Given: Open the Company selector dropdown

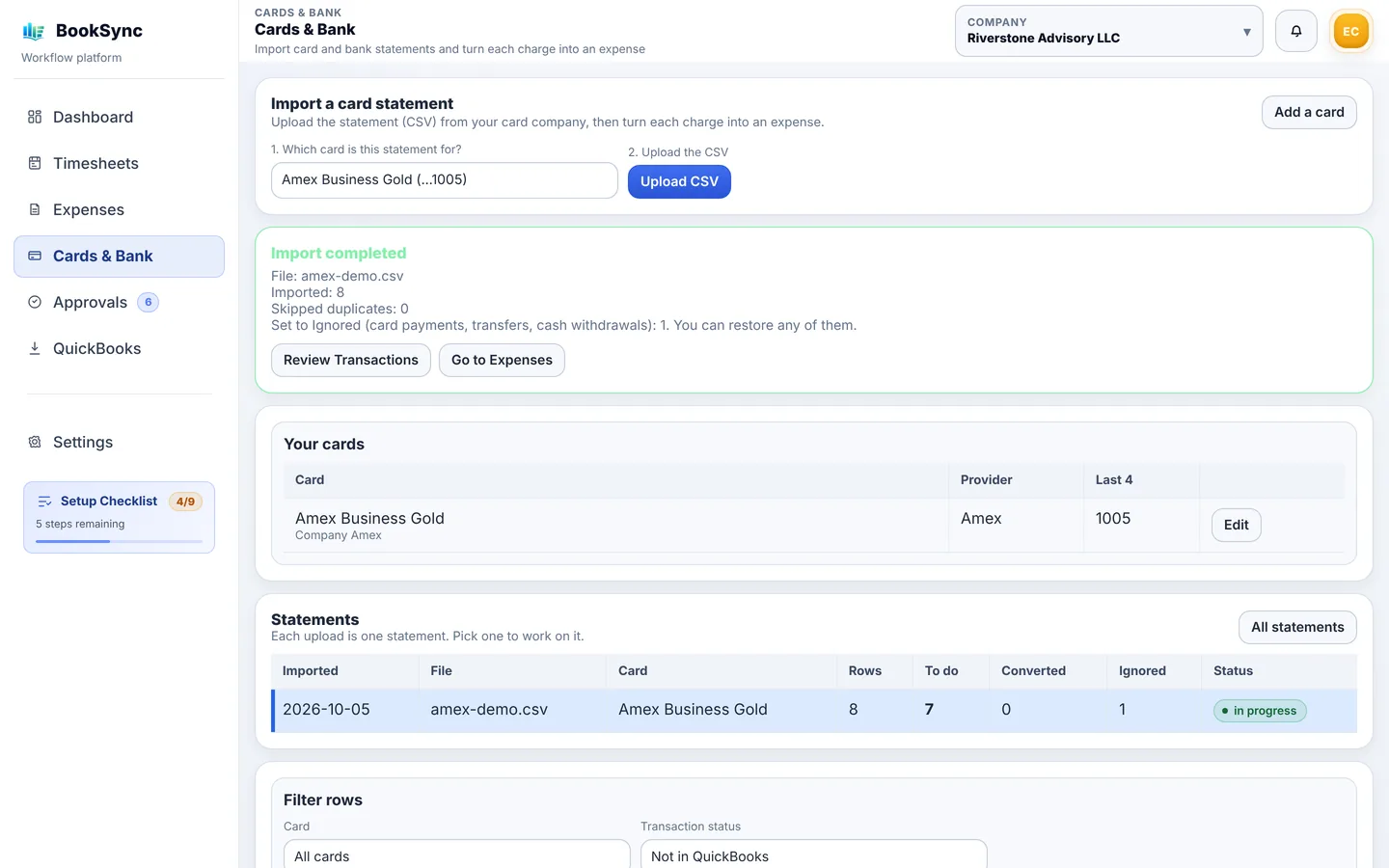Looking at the screenshot, I should pyautogui.click(x=1108, y=31).
